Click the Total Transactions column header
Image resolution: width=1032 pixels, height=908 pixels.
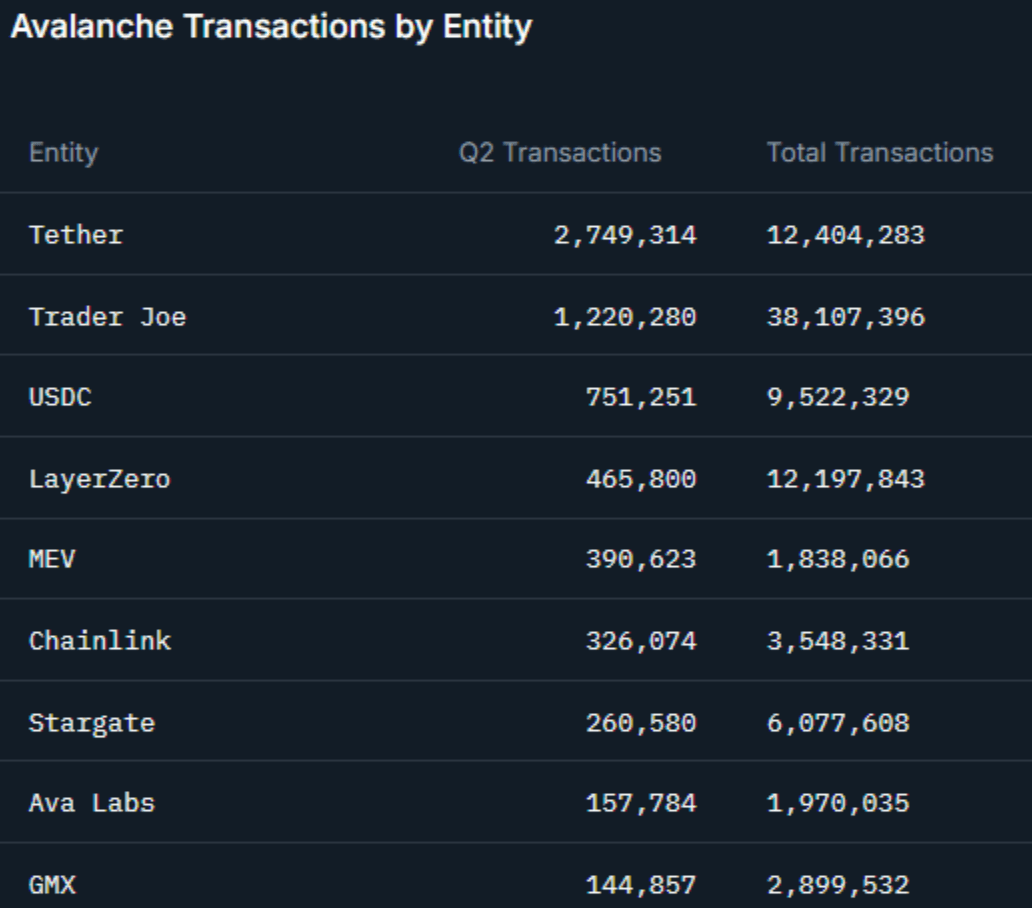pos(879,153)
